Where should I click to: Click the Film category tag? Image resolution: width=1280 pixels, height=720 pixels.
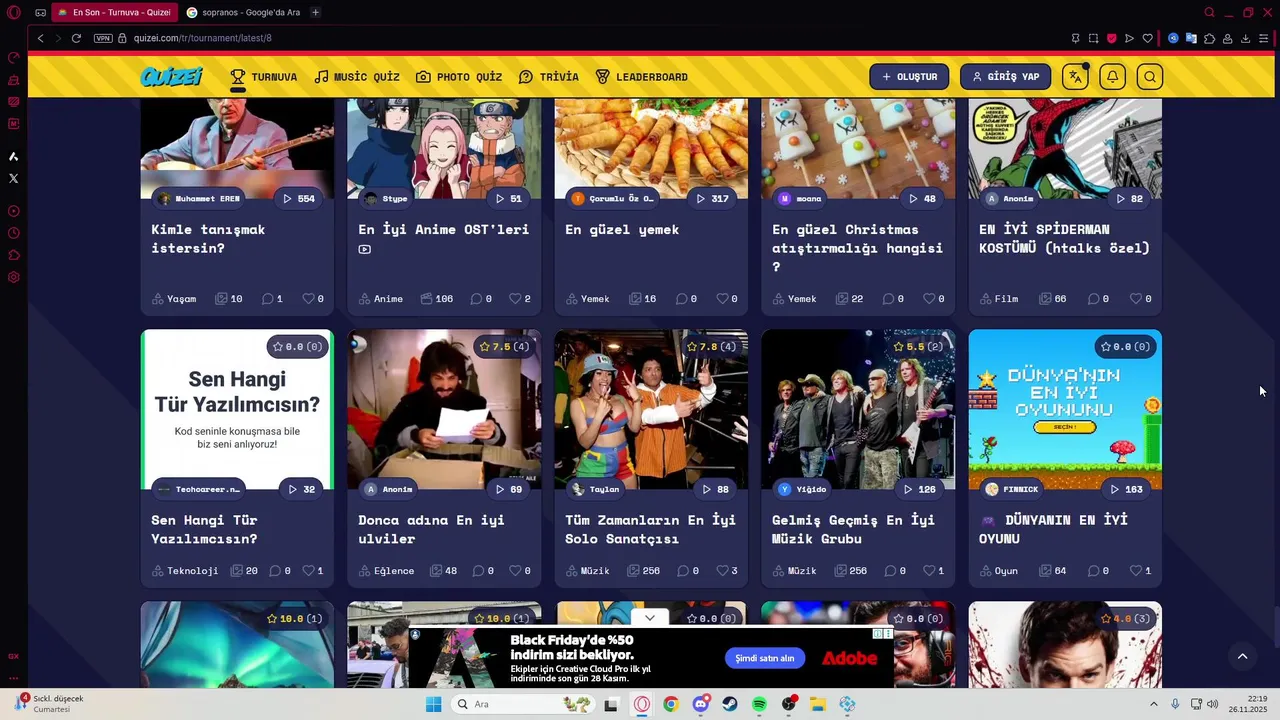(x=998, y=299)
